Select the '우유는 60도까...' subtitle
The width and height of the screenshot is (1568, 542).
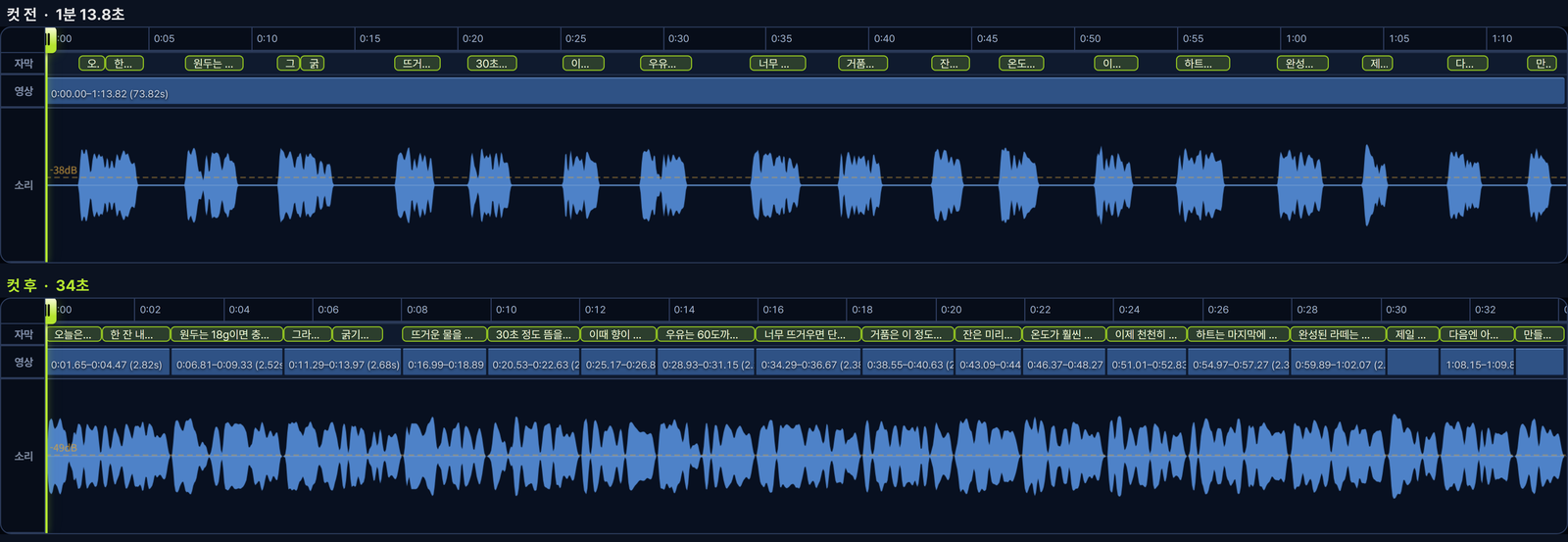[706, 334]
